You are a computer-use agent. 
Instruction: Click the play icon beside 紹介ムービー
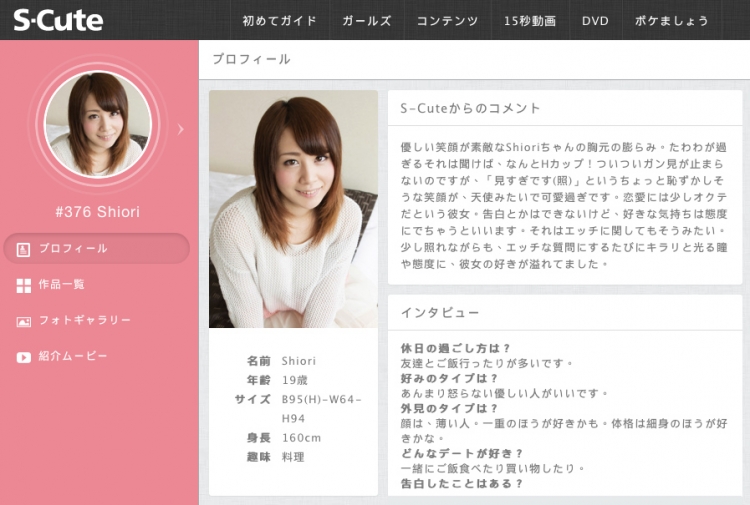(24, 357)
